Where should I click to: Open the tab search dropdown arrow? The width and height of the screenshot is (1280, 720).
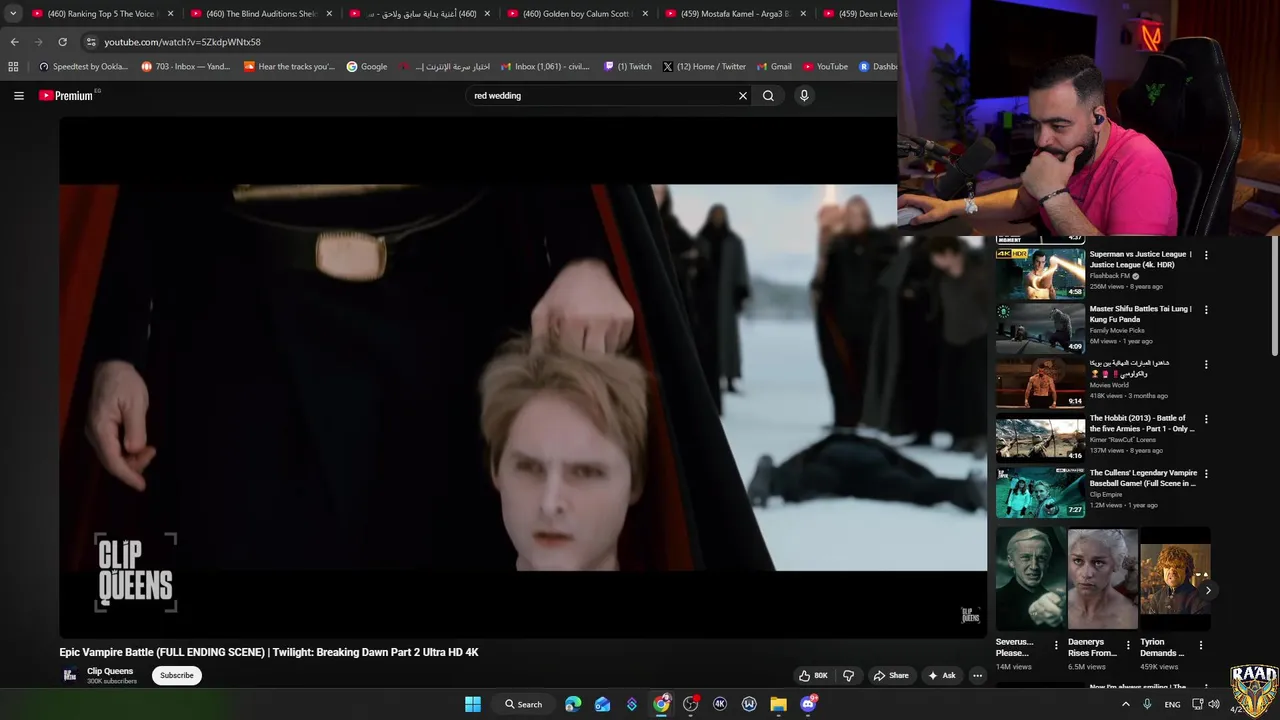(x=12, y=14)
